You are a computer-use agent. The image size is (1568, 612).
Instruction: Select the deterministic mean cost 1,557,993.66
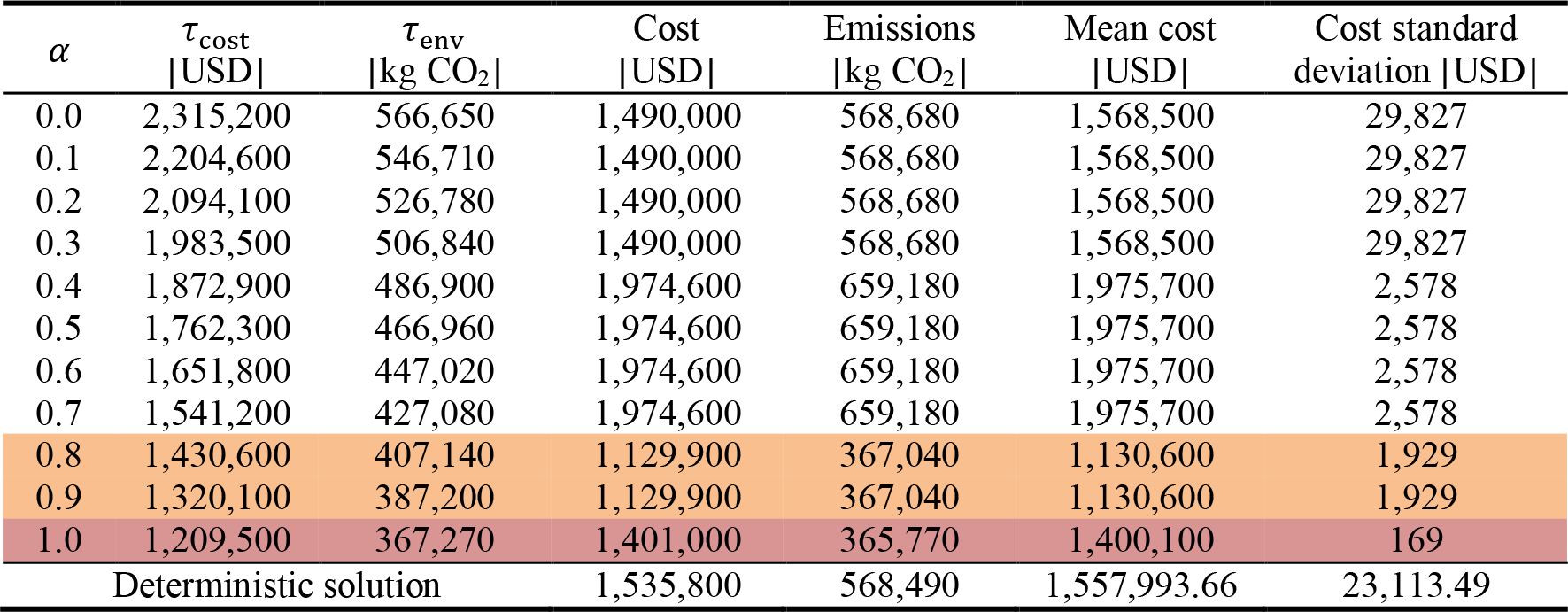point(1140,585)
